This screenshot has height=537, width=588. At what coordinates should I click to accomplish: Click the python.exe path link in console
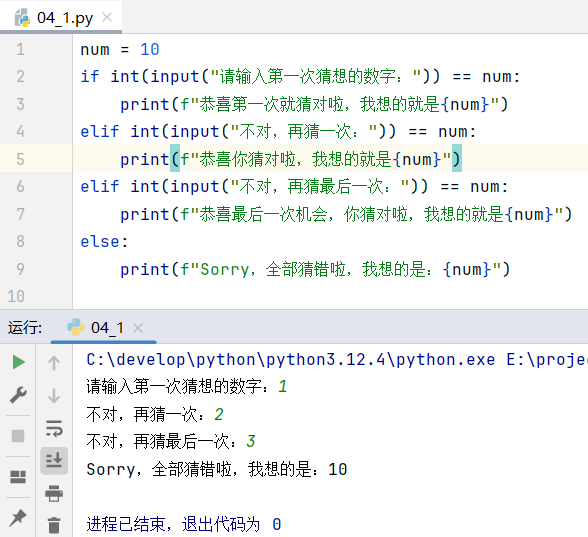(x=291, y=360)
